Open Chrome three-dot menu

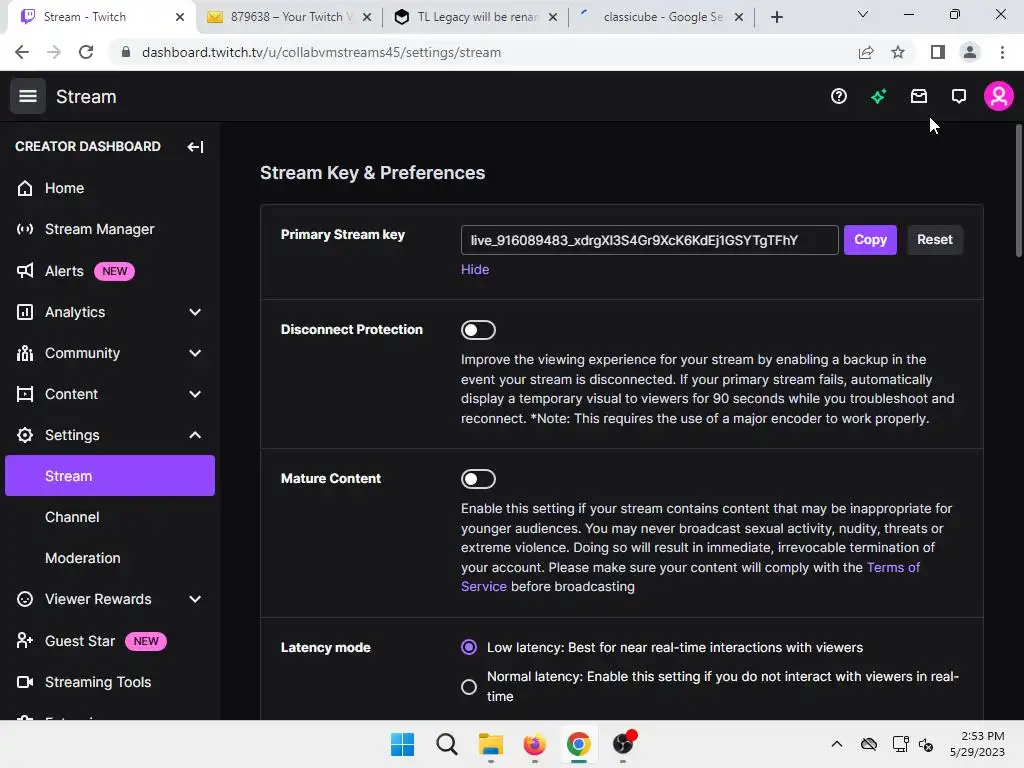pos(1002,52)
